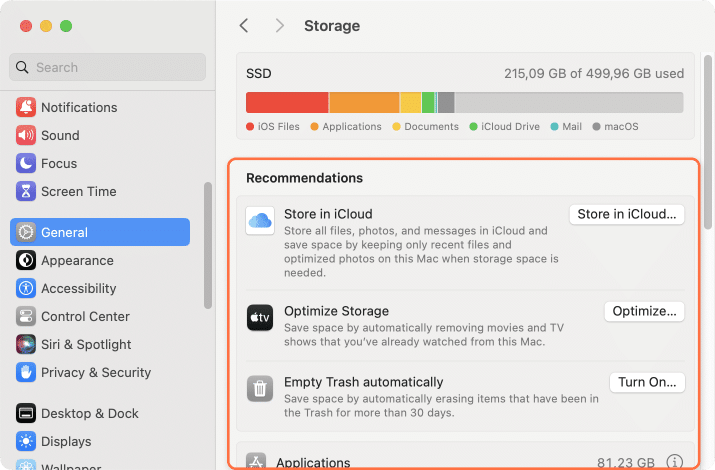Click the Screen Time hourglass icon
The height and width of the screenshot is (470, 715).
(26, 191)
